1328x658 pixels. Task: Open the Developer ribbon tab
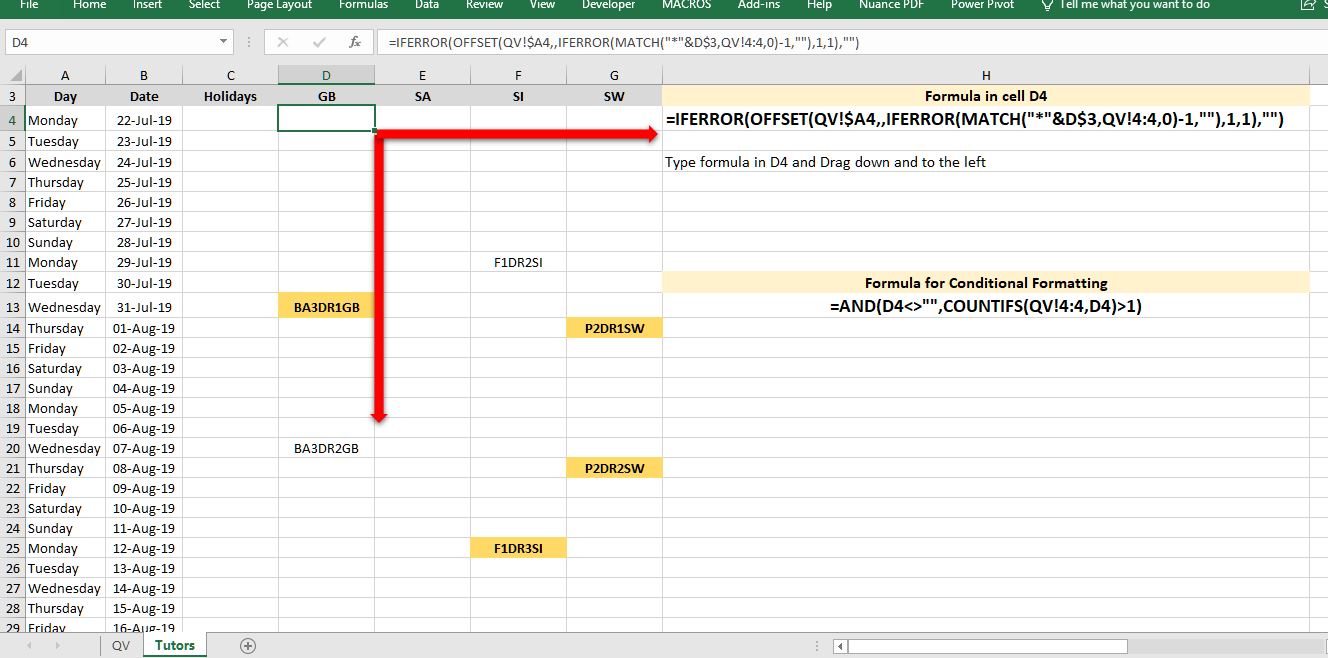pos(608,5)
